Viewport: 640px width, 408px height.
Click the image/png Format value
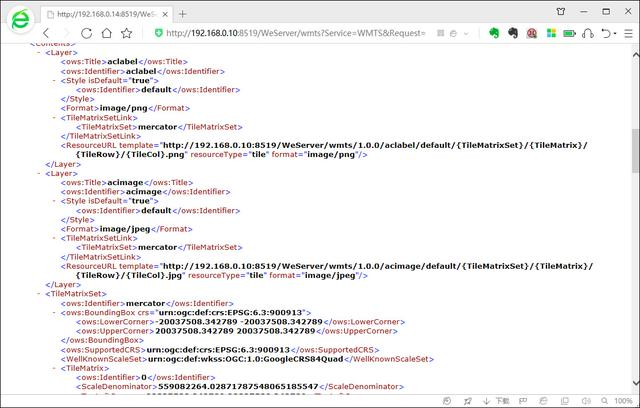[x=124, y=108]
